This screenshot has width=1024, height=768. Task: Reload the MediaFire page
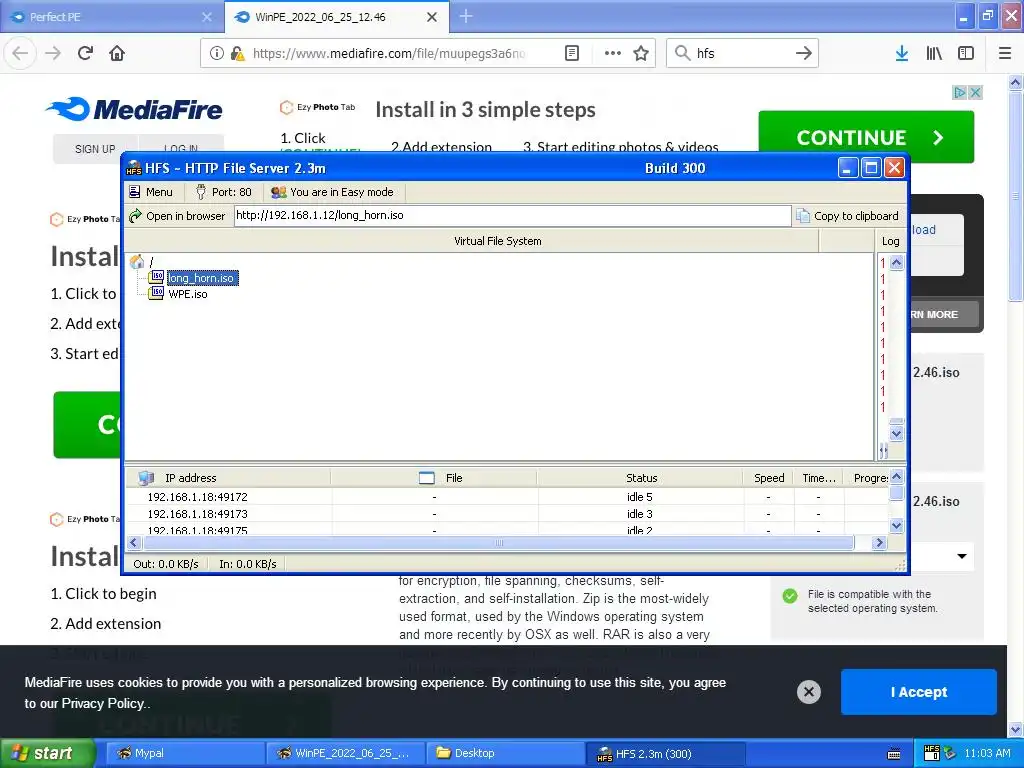pos(86,53)
